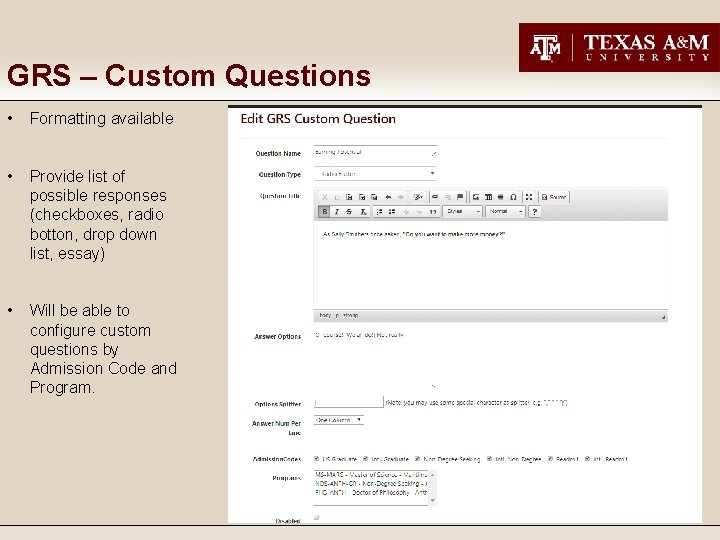Increase indent in the editor toolbar
This screenshot has height=540, width=720.
[x=419, y=212]
